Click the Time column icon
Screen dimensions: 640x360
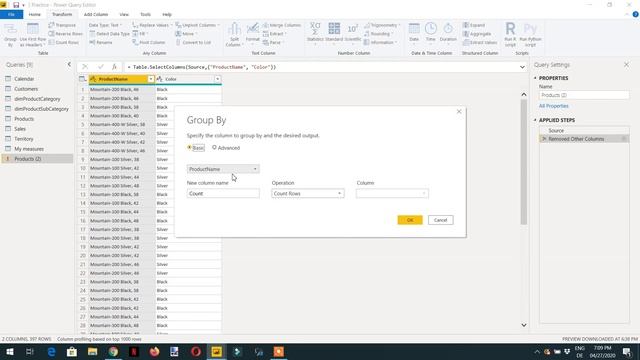(431, 33)
